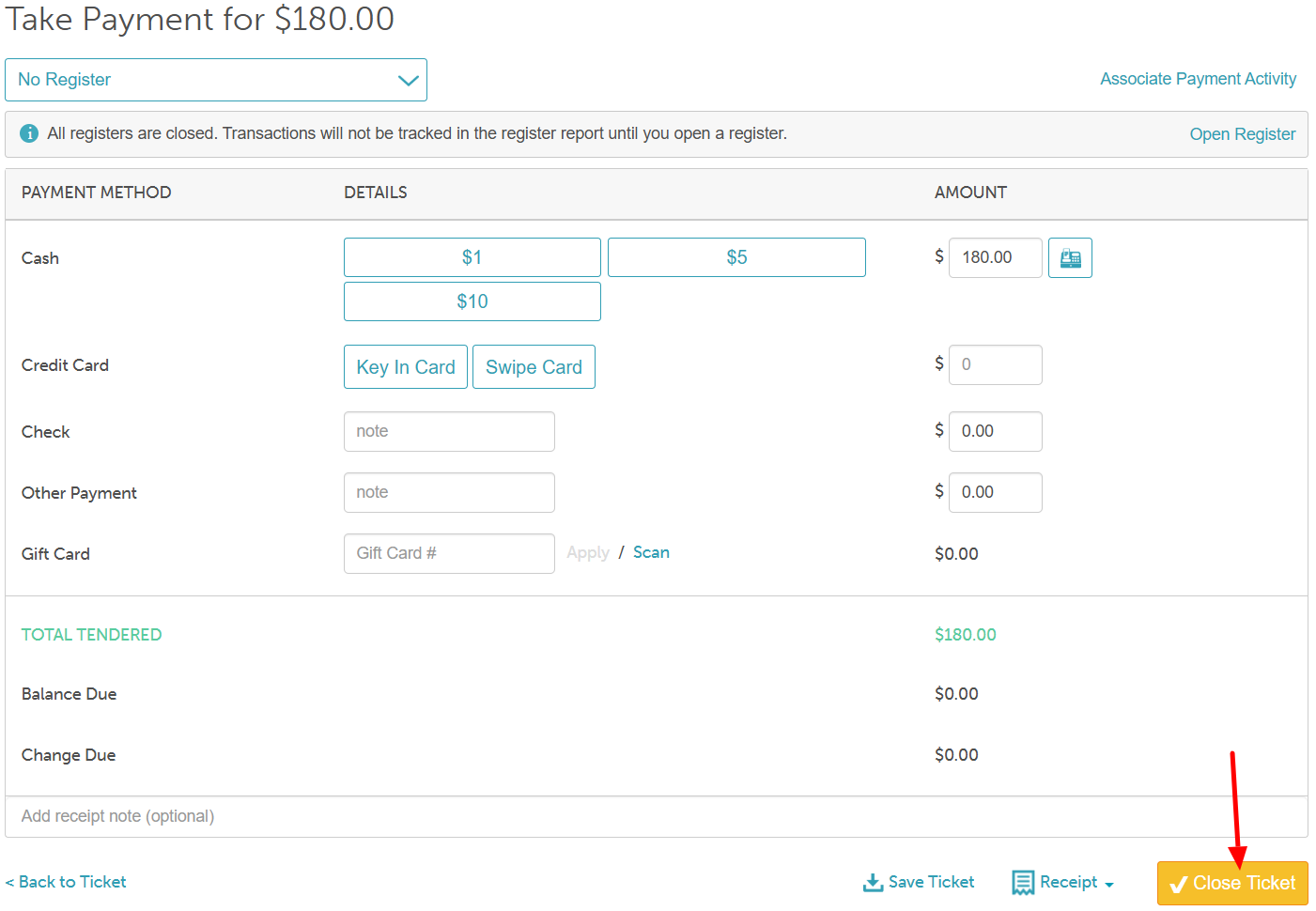Select the Change Due label
The width and height of the screenshot is (1316, 911).
coord(69,755)
